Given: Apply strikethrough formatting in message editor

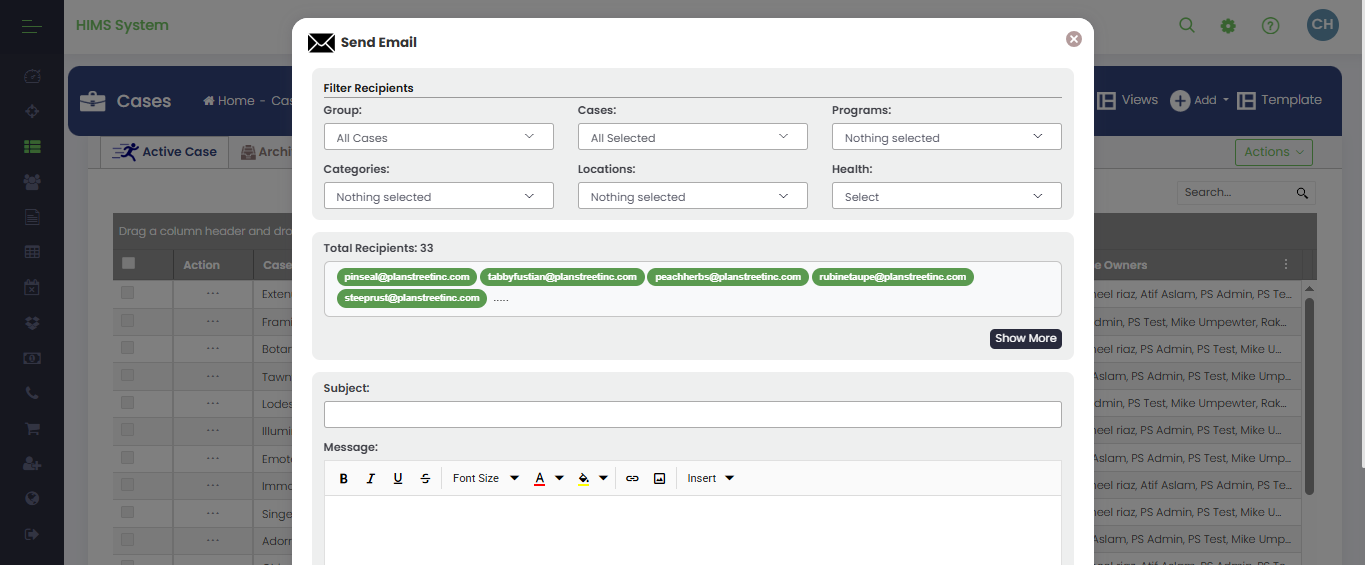Looking at the screenshot, I should point(425,478).
